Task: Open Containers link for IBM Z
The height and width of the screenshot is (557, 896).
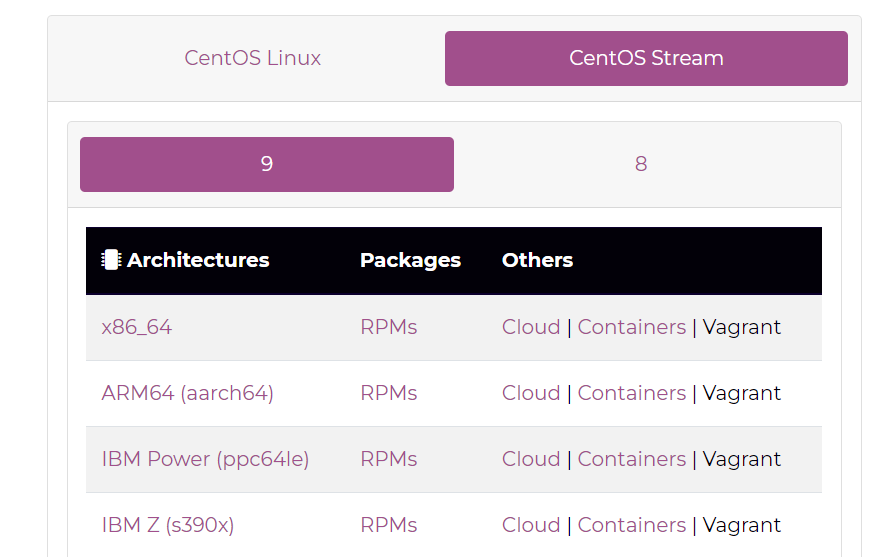Action: click(632, 525)
